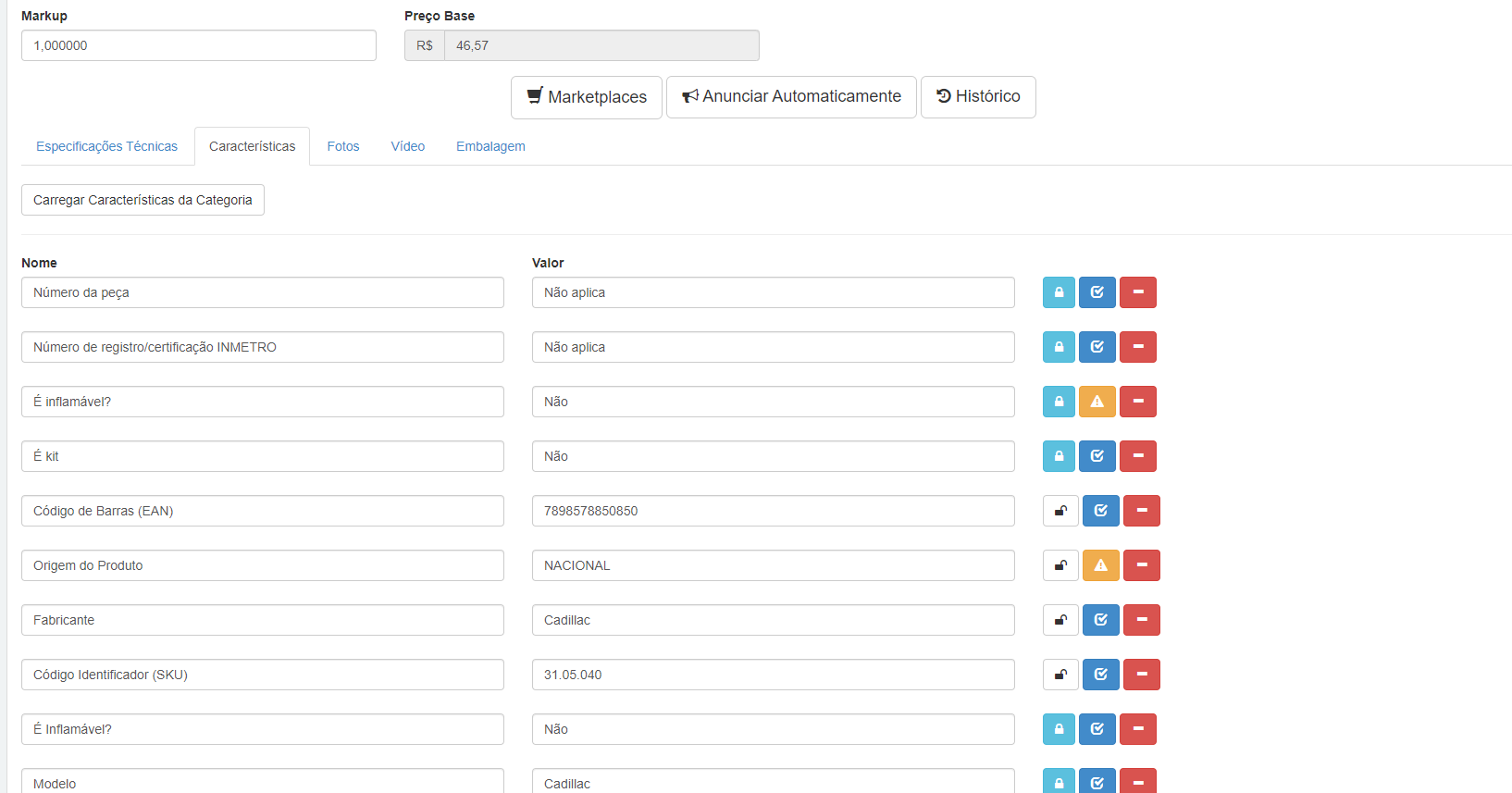The height and width of the screenshot is (793, 1512).
Task: Click the Fabricante name field
Action: 263,620
